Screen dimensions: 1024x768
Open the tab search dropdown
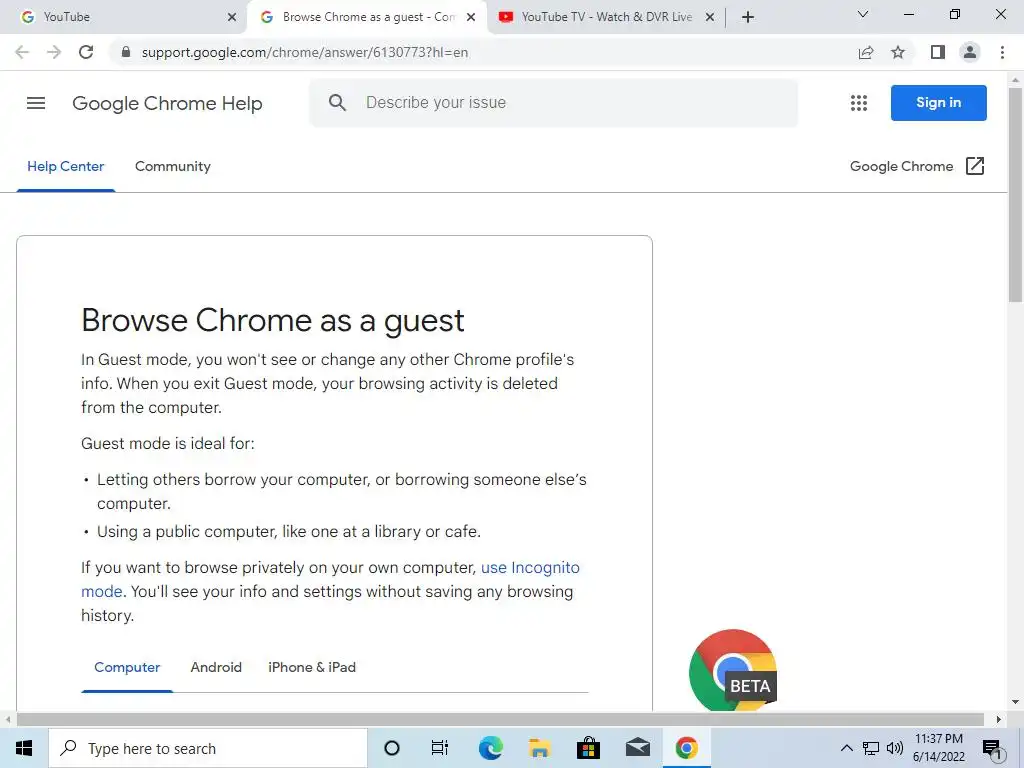(863, 14)
